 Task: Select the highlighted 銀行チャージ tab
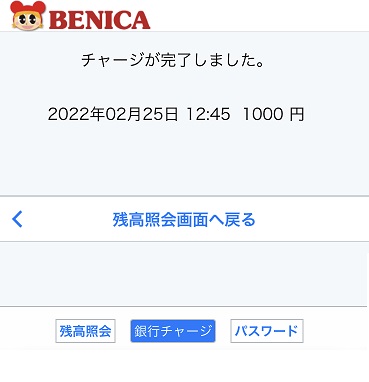(173, 331)
